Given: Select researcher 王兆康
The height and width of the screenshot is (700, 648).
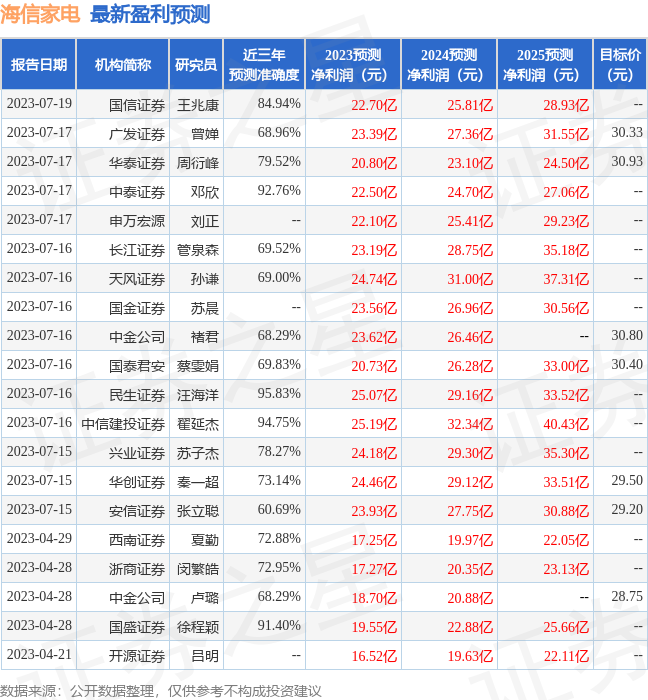Looking at the screenshot, I should (198, 105).
